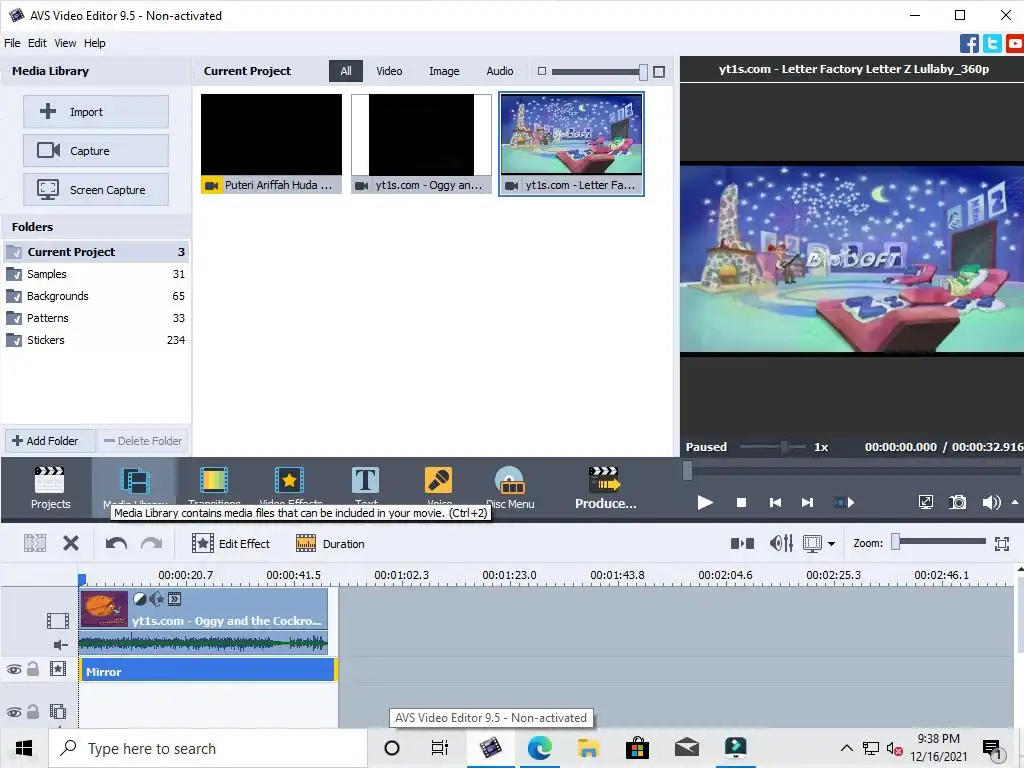Click the Duration button
1024x768 pixels.
(330, 543)
